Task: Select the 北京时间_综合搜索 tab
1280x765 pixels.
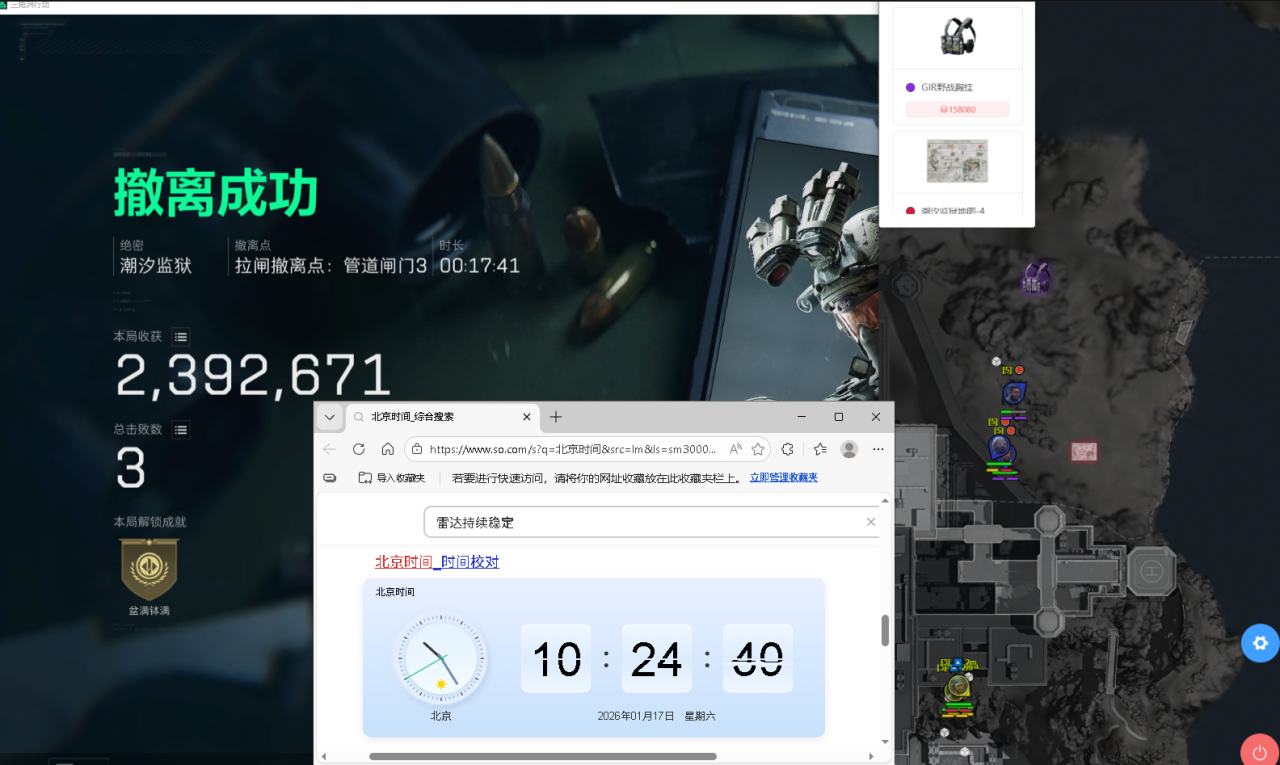Action: point(430,417)
